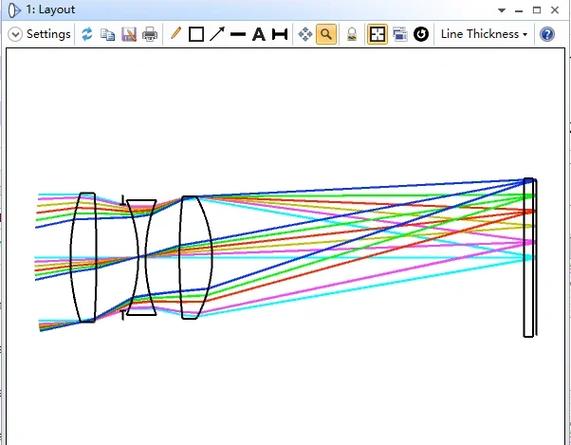The height and width of the screenshot is (445, 571).
Task: Click the clone window icon
Action: click(x=400, y=35)
